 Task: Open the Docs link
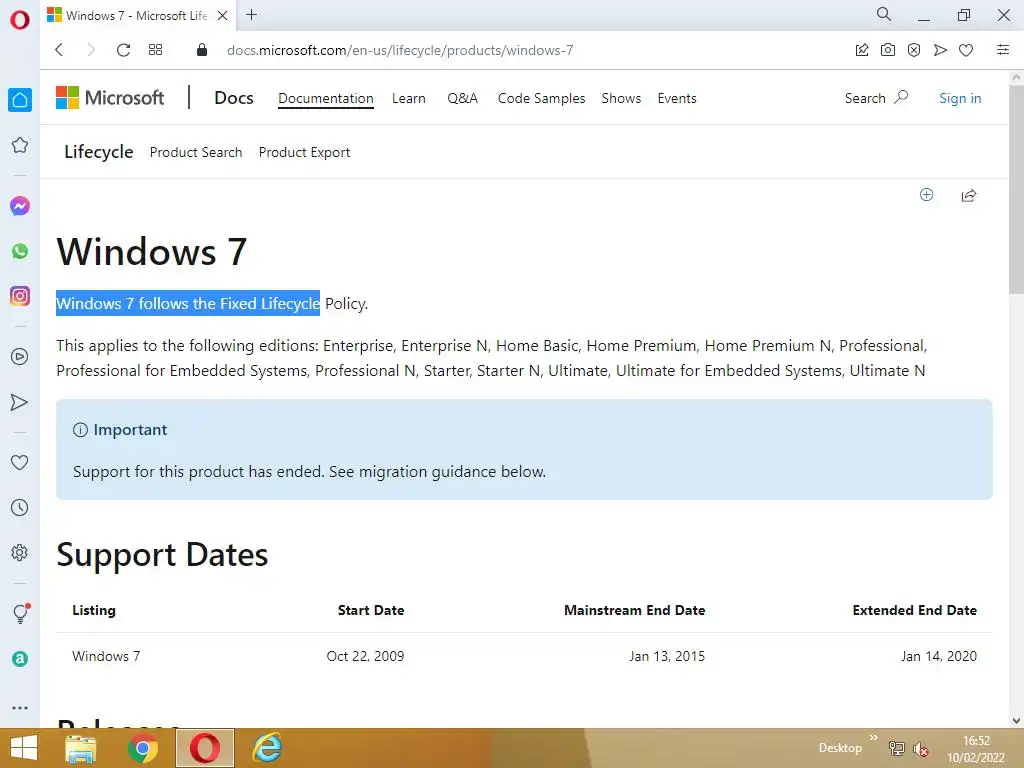coord(234,98)
